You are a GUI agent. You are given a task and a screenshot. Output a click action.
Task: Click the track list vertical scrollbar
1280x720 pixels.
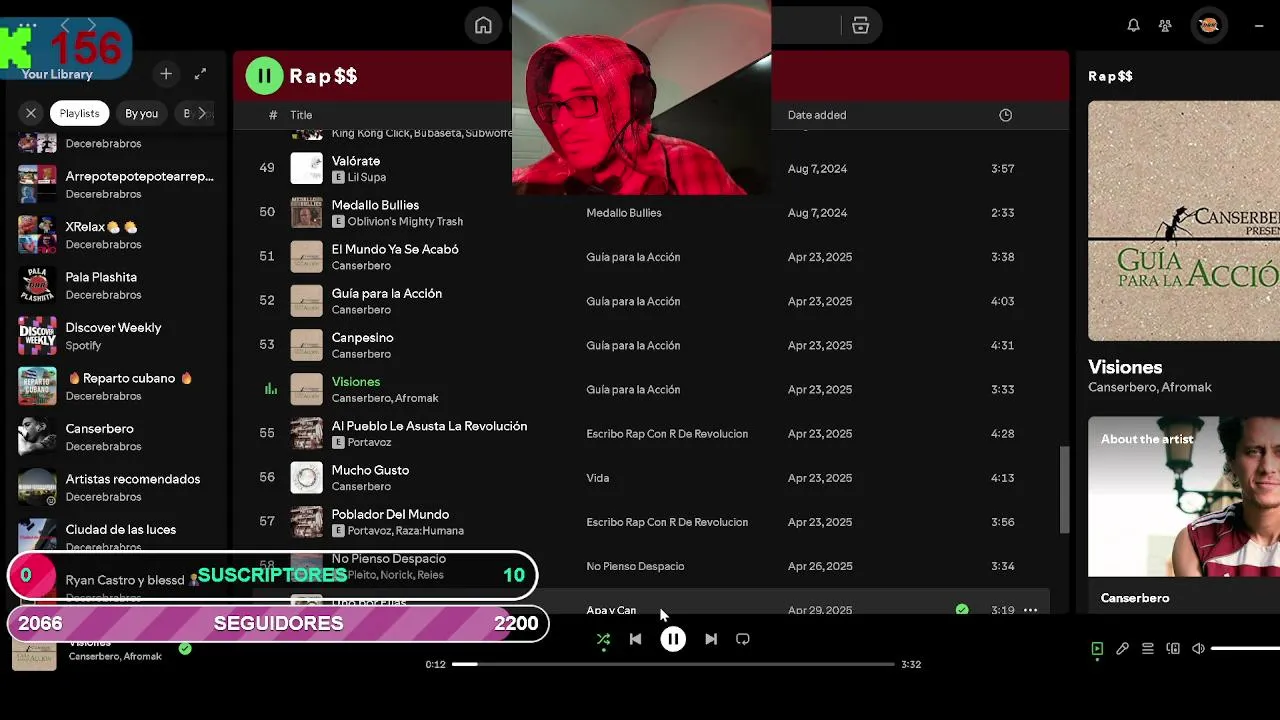(x=1065, y=490)
